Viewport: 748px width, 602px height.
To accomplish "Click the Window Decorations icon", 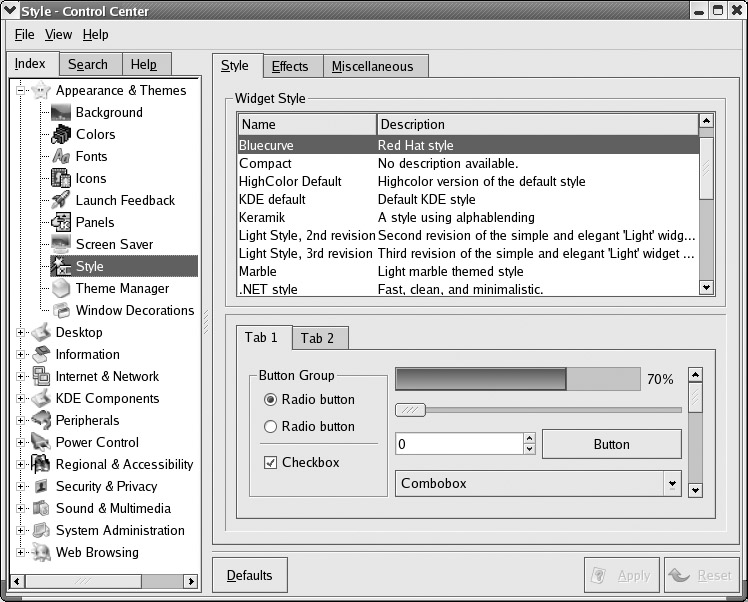I will 61,310.
